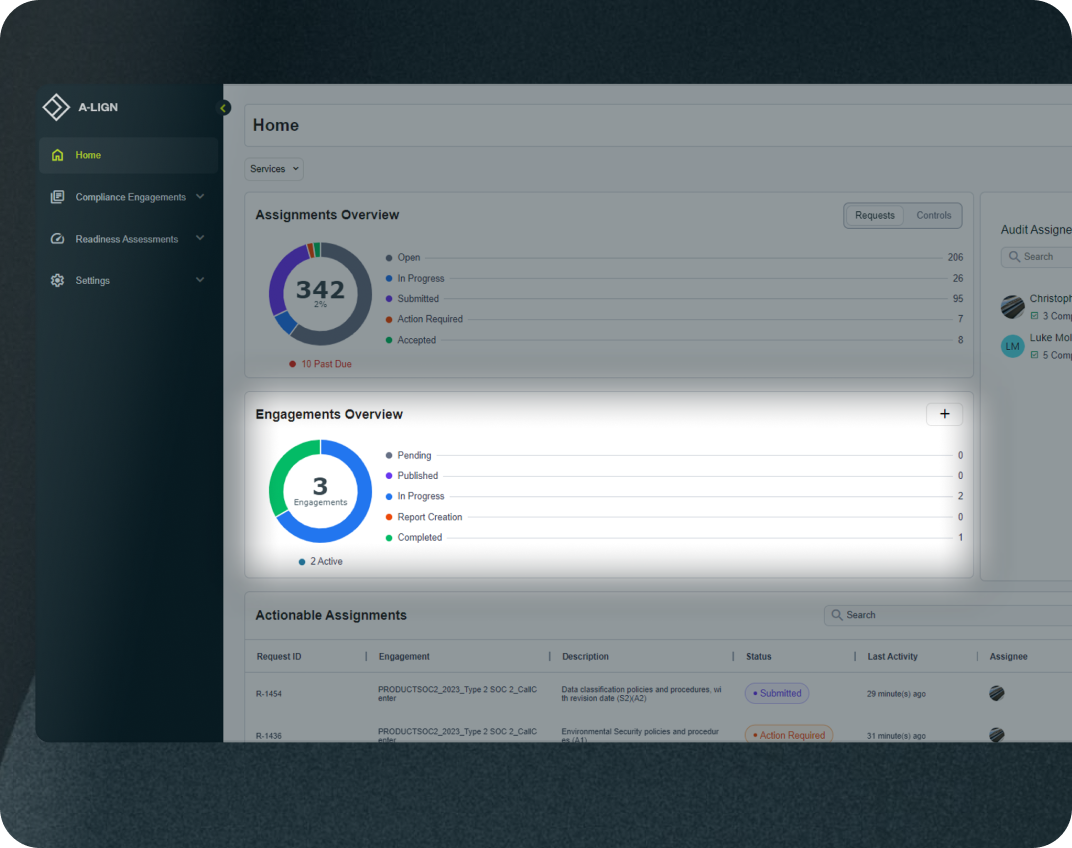Sort by the Last Activity column header
The width and height of the screenshot is (1072, 848).
pyautogui.click(x=892, y=657)
